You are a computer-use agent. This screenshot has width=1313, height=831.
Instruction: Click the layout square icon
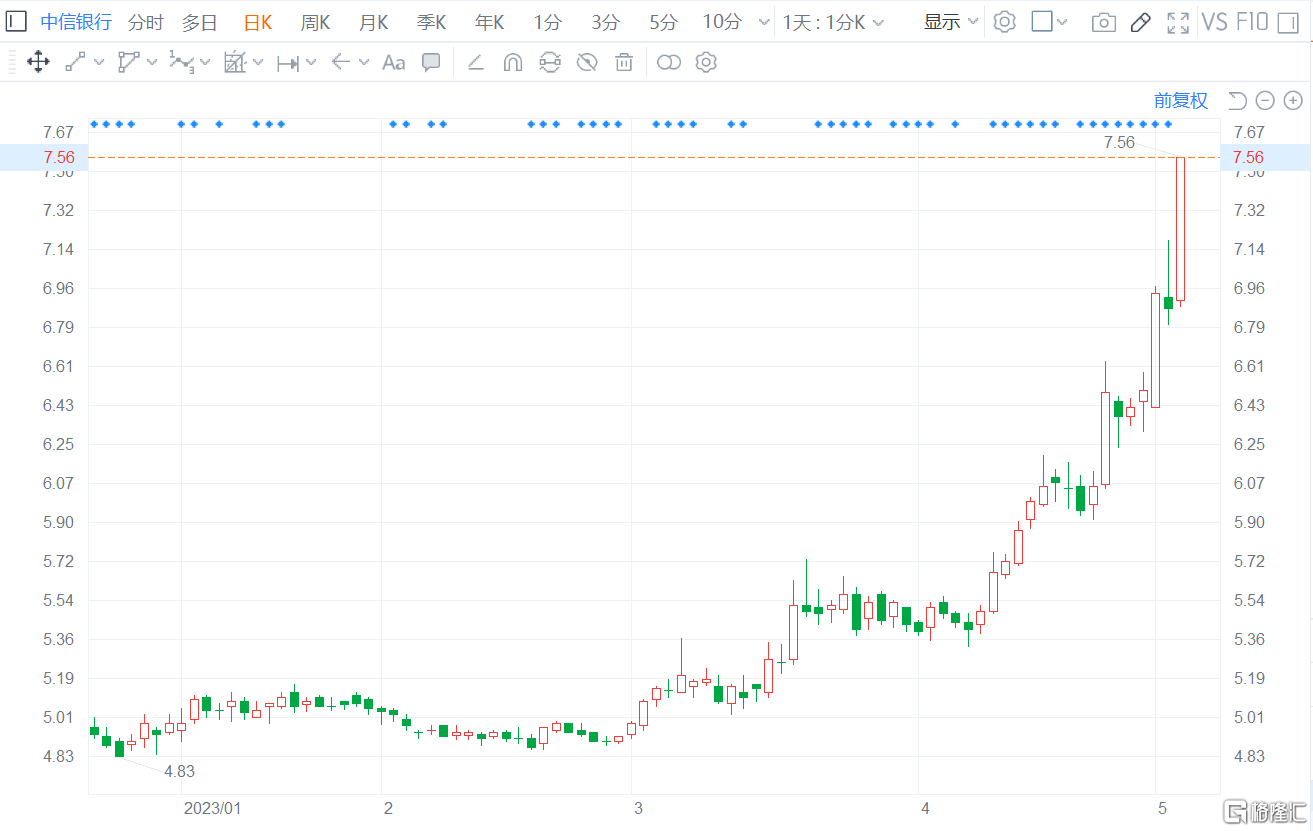(1042, 21)
